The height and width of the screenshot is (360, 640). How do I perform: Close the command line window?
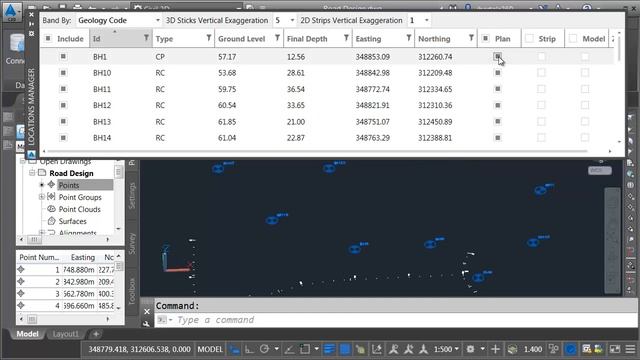pyautogui.click(x=147, y=311)
